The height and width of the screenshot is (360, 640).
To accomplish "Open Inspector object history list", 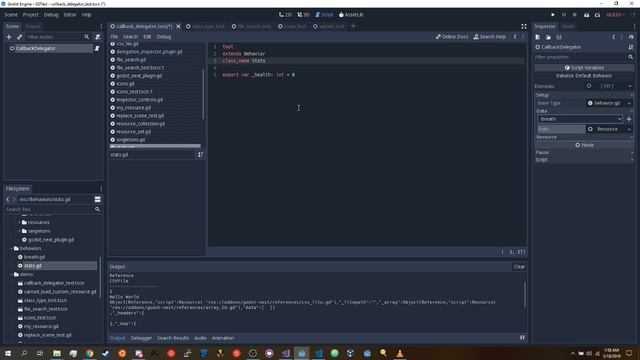I will pos(631,37).
